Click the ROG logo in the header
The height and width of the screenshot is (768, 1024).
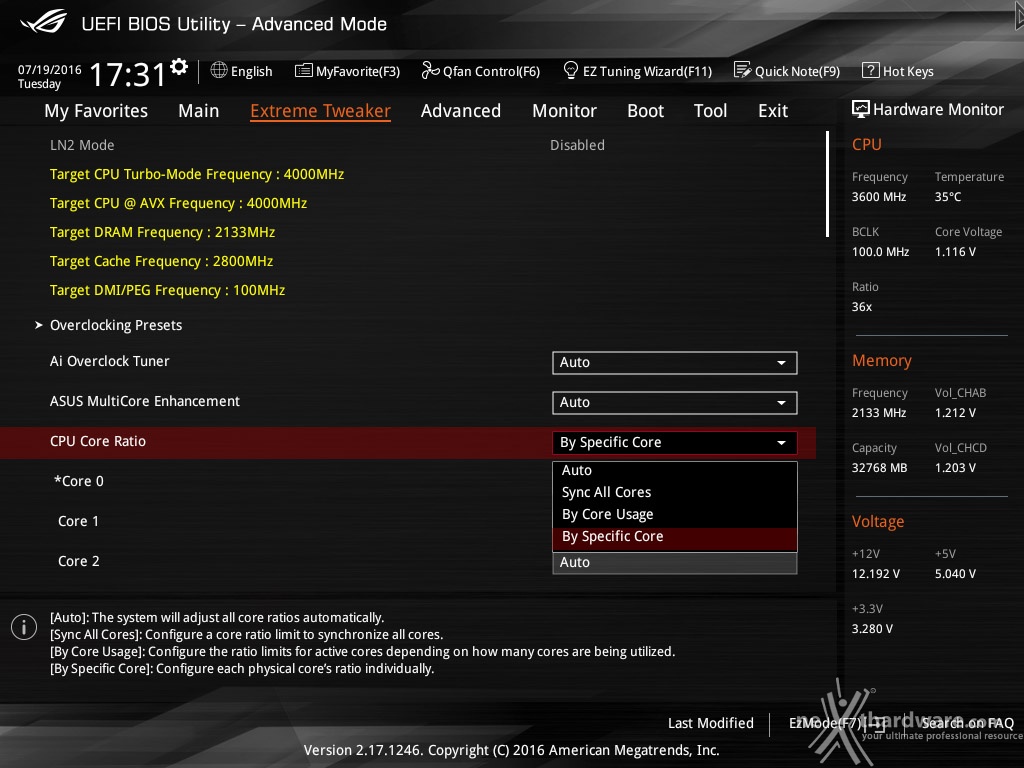tap(43, 22)
